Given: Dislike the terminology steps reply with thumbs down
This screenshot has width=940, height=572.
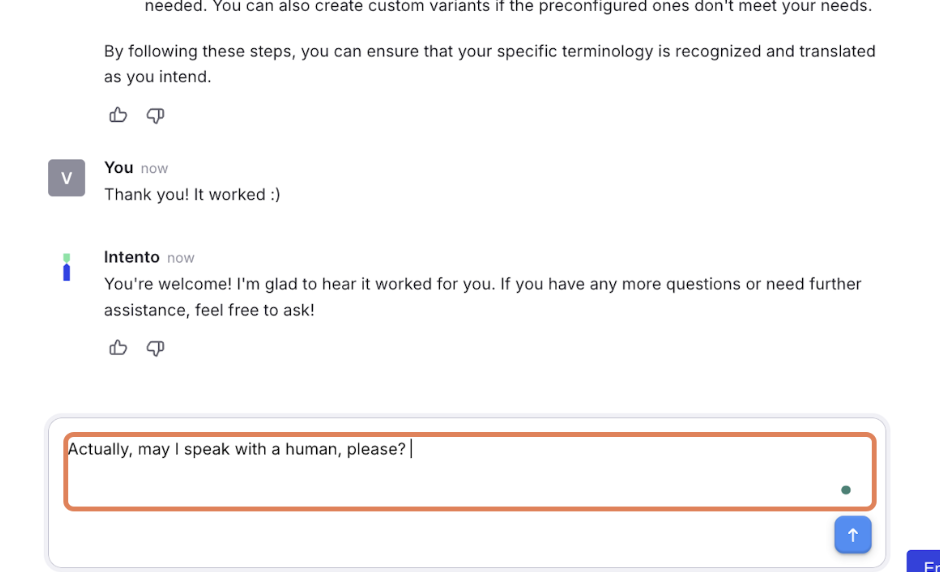Looking at the screenshot, I should click(x=155, y=115).
